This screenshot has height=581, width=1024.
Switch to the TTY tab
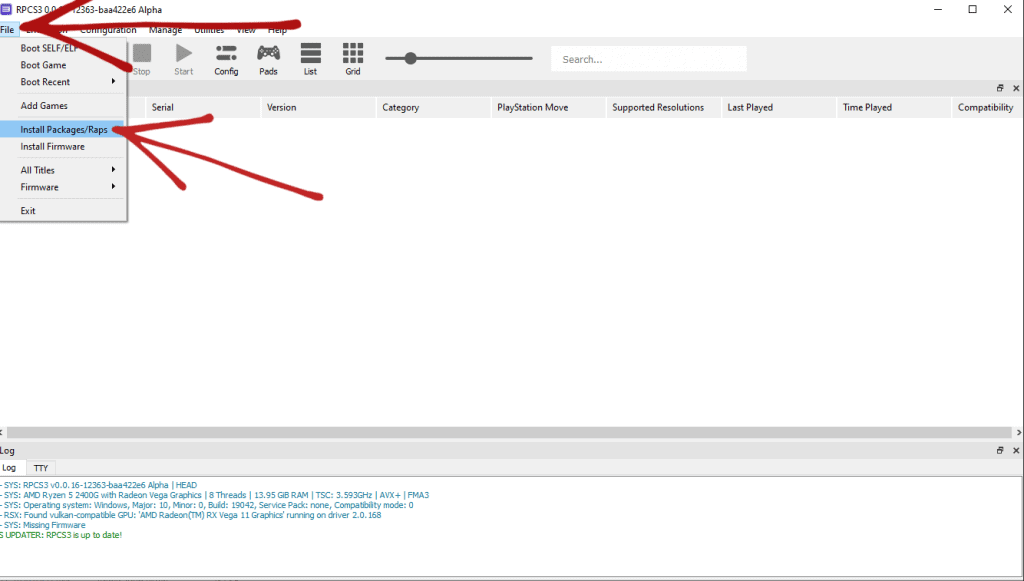41,468
